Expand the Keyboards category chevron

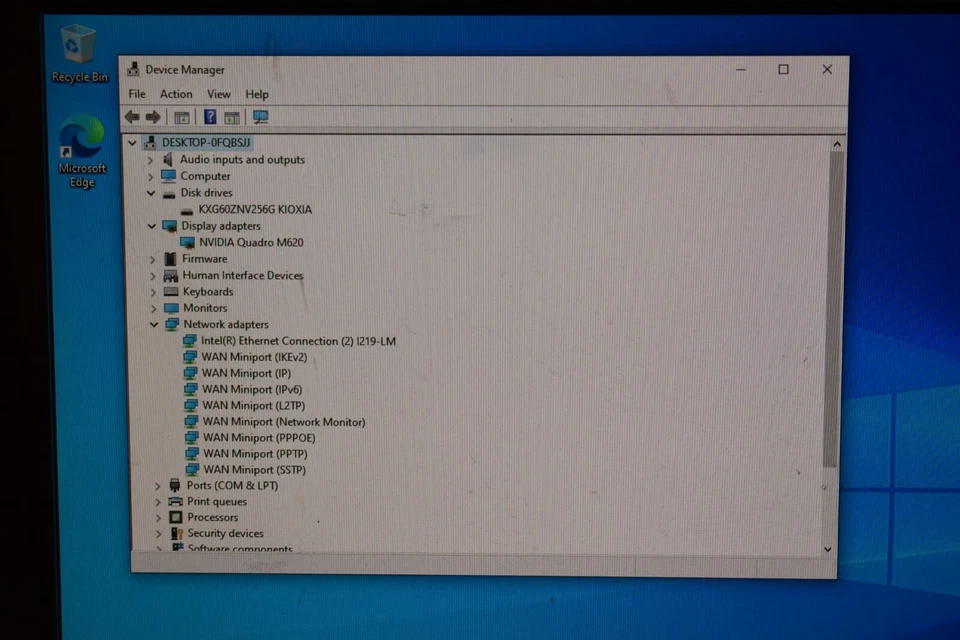[153, 292]
